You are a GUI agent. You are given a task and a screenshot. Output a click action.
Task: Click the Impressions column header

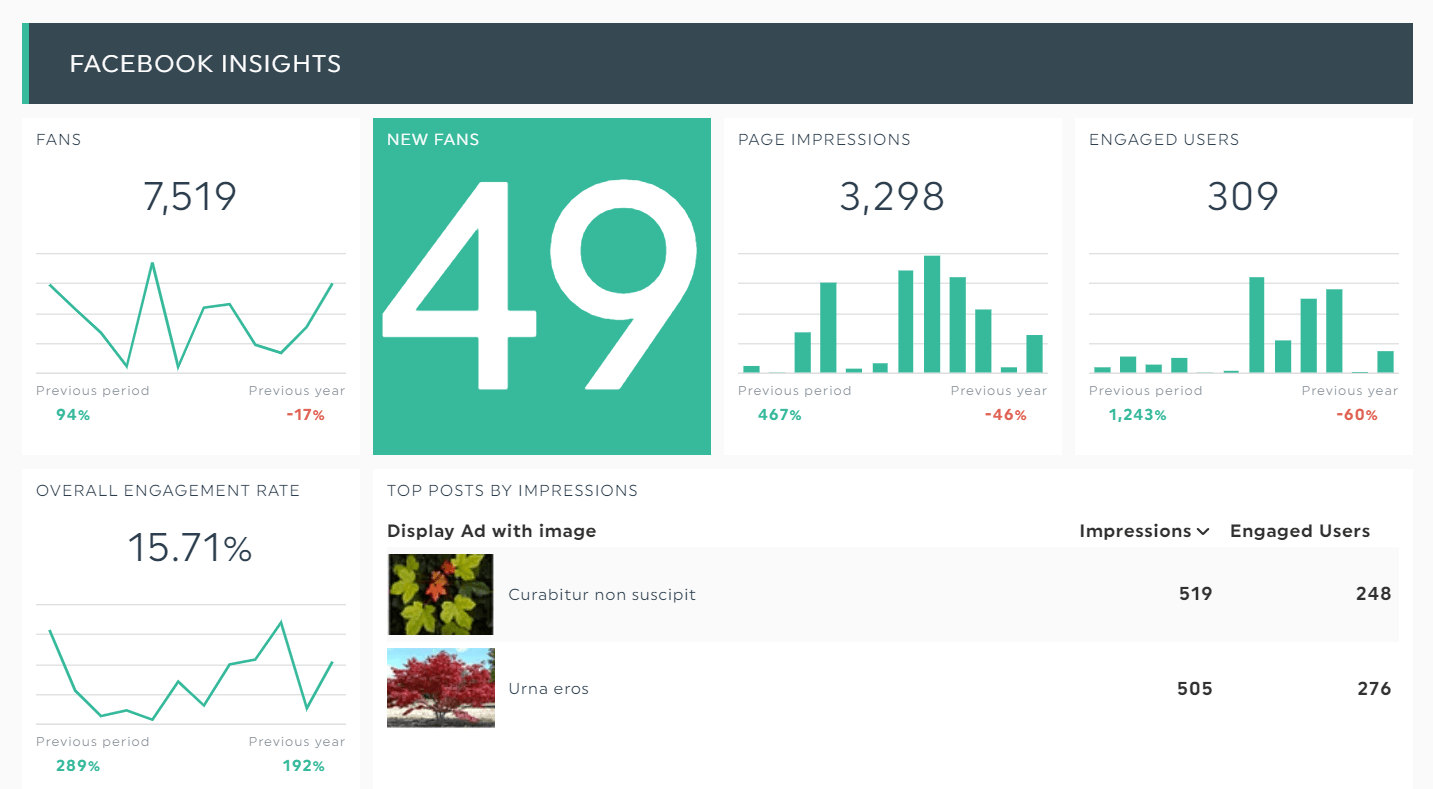pyautogui.click(x=1135, y=532)
